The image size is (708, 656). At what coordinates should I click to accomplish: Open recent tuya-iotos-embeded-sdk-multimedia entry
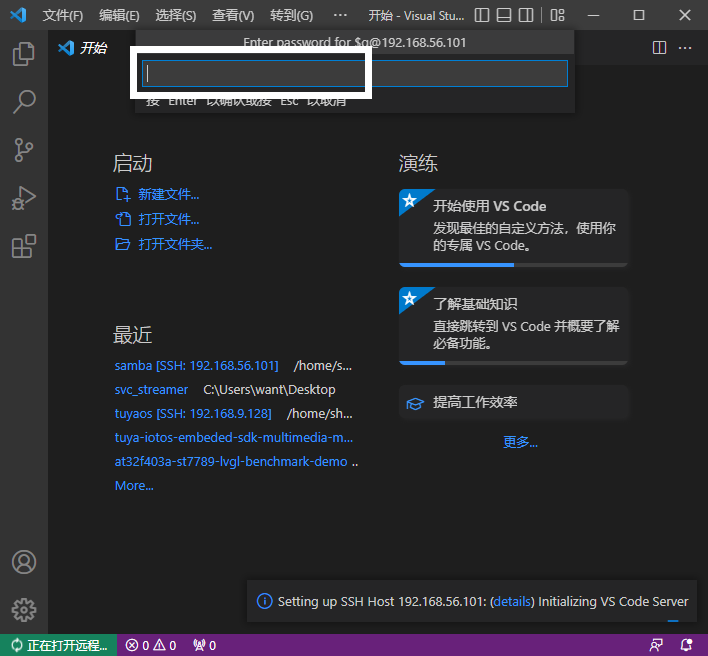pos(234,437)
